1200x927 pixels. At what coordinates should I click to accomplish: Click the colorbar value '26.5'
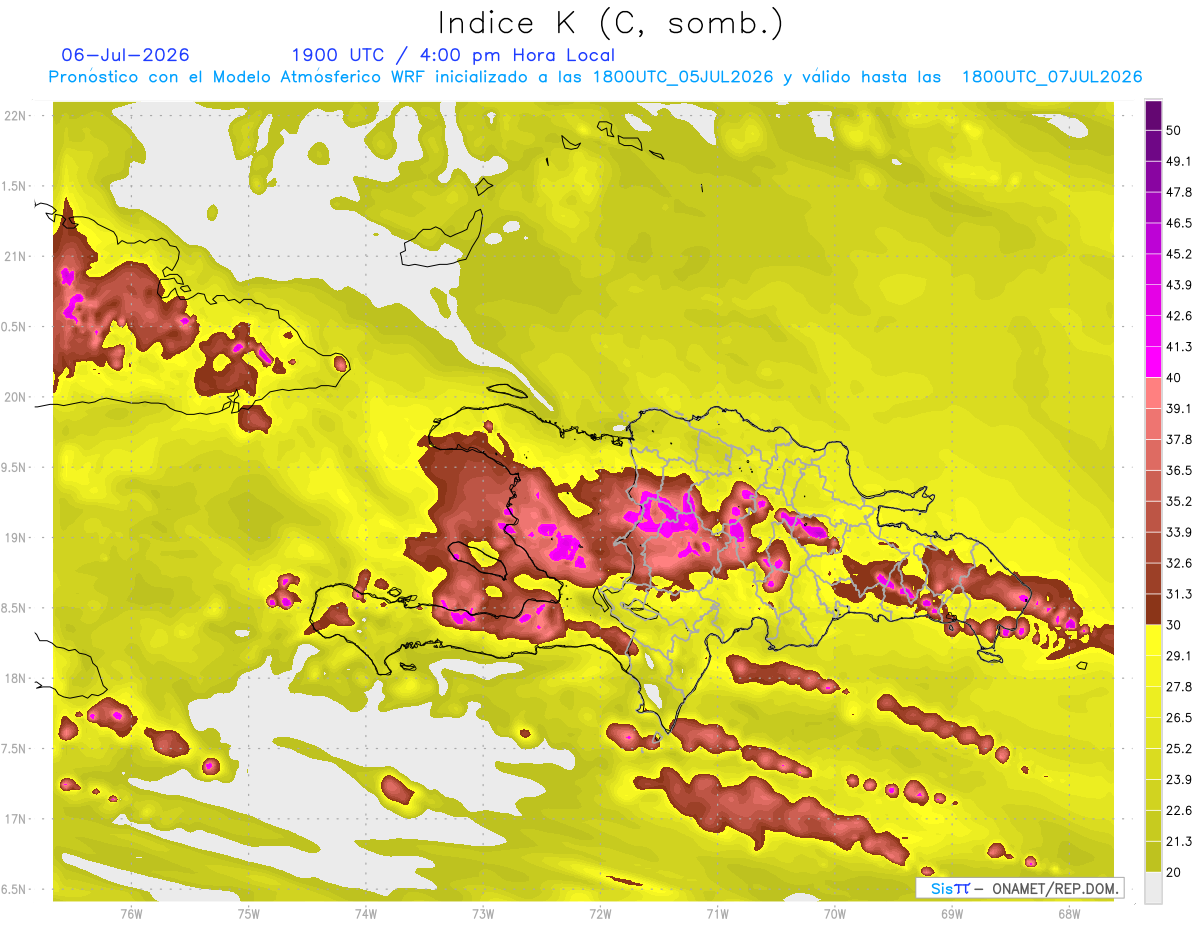click(1179, 718)
